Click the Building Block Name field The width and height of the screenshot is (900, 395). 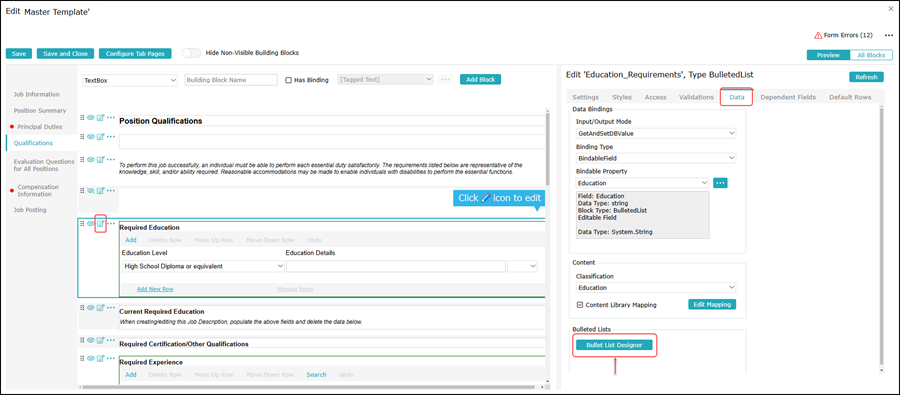tap(231, 80)
